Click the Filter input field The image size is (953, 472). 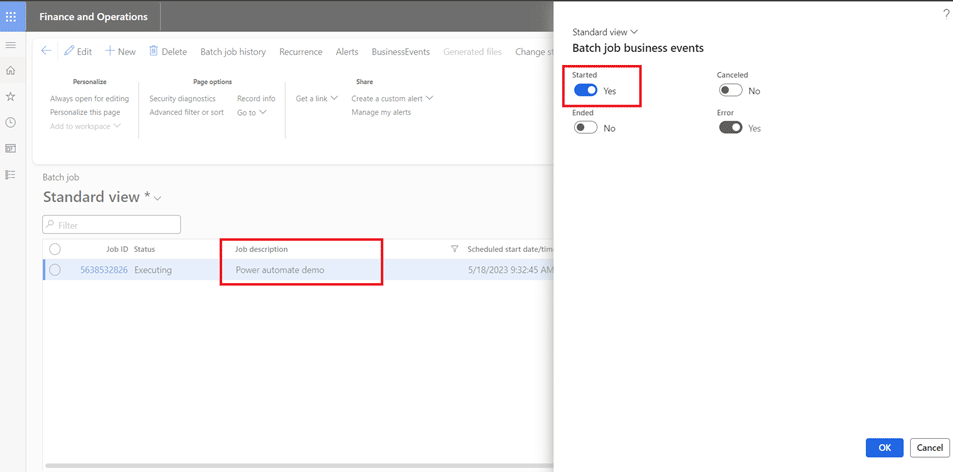point(111,225)
